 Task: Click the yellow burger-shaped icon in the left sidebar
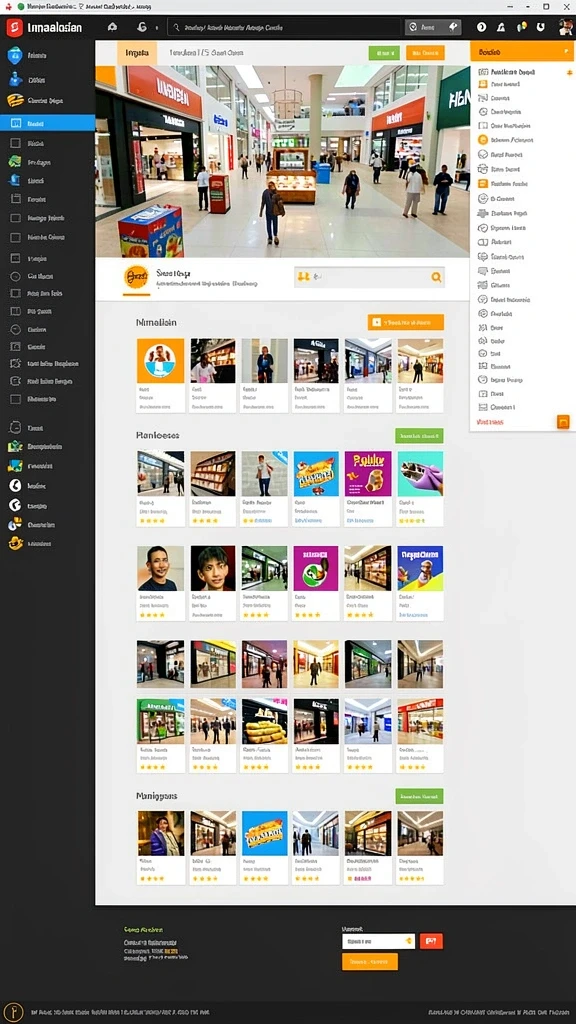click(x=16, y=101)
